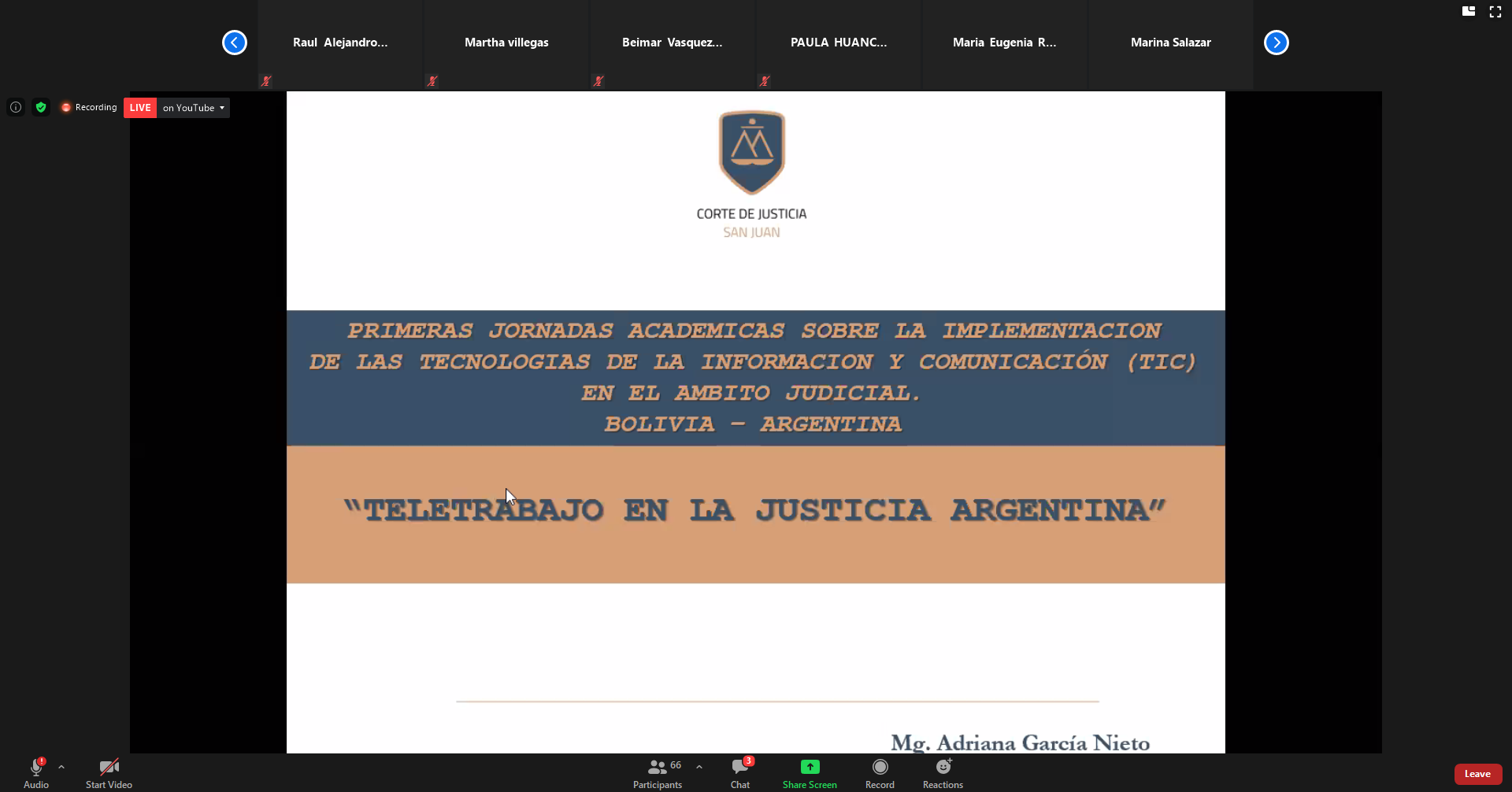
Task: Show previous participants with left arrow
Action: point(235,43)
